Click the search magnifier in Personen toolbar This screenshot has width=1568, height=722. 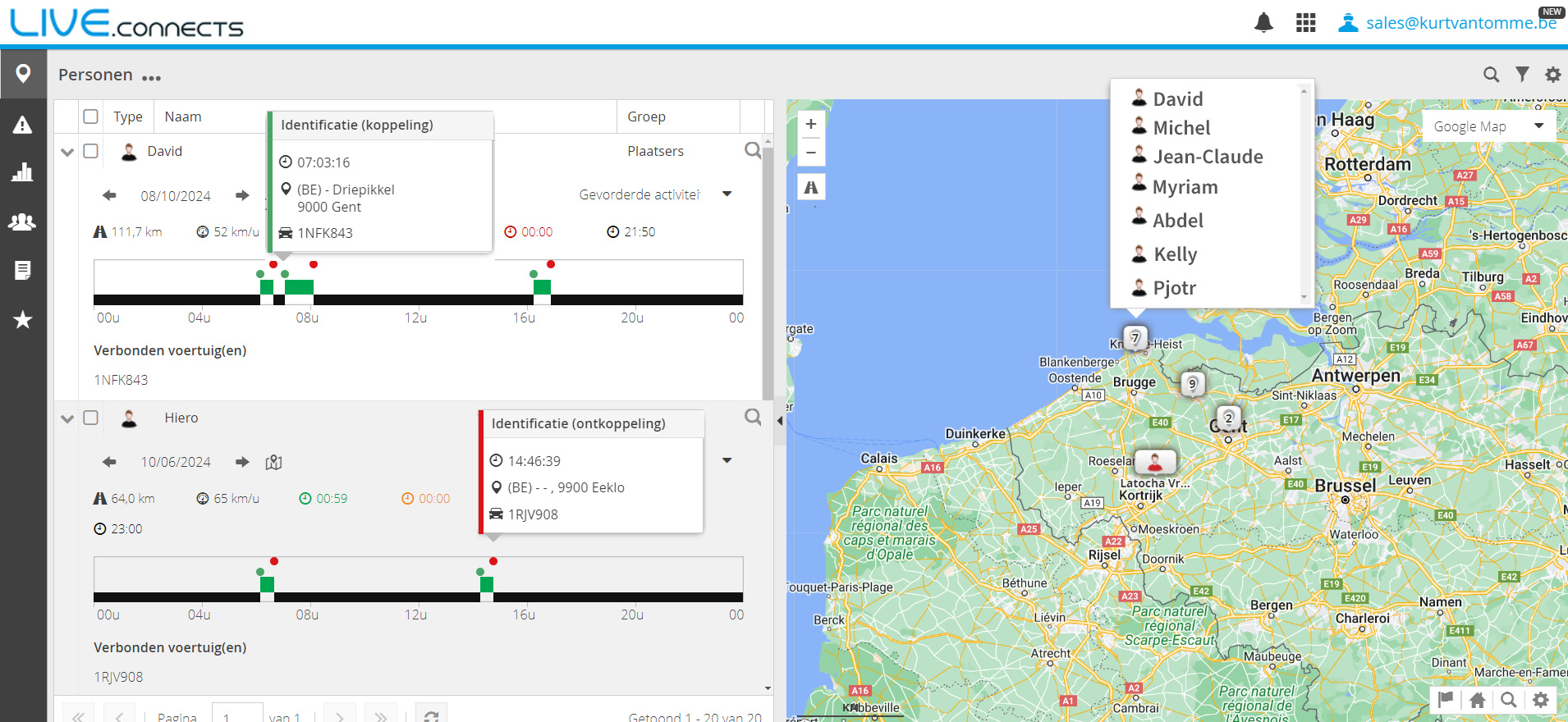pyautogui.click(x=1492, y=75)
